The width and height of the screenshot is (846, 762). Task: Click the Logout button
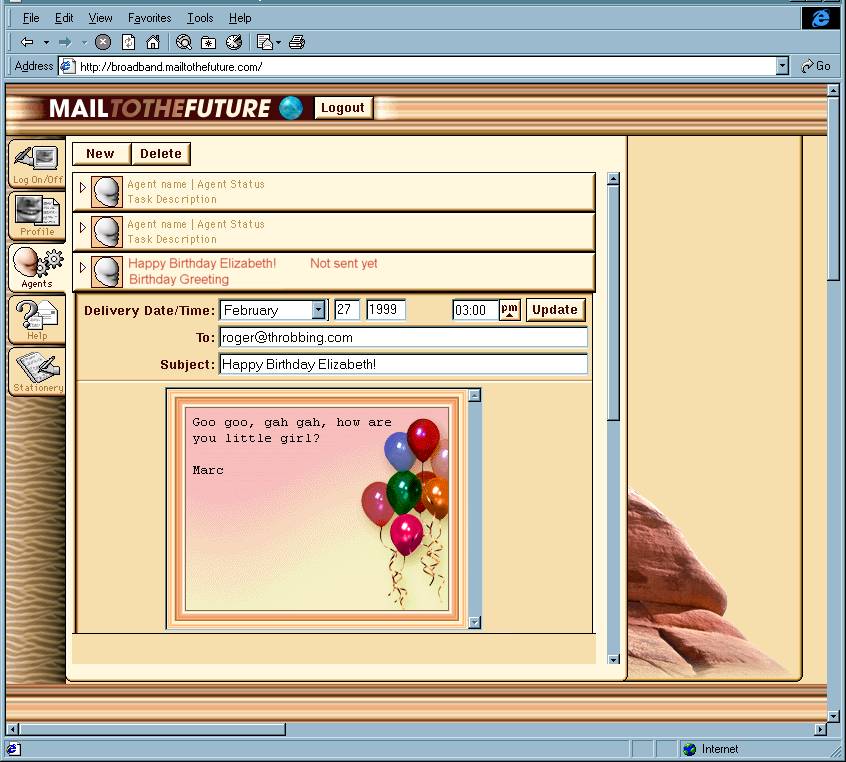pos(343,108)
